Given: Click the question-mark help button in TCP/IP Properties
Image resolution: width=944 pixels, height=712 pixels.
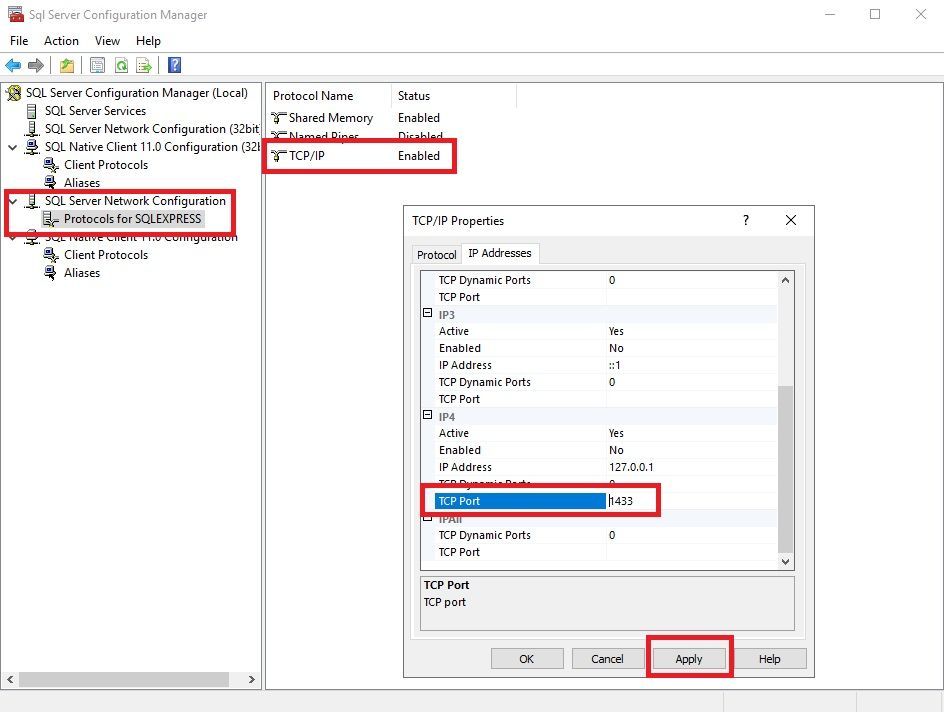Looking at the screenshot, I should click(746, 220).
